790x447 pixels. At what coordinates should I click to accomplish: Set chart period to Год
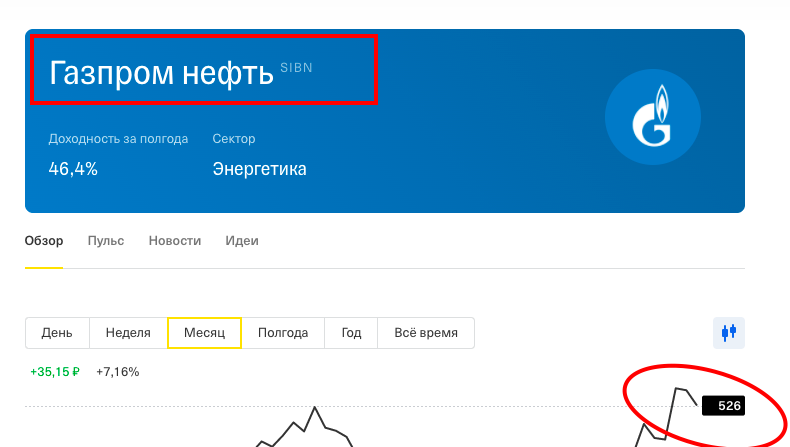[x=351, y=333]
